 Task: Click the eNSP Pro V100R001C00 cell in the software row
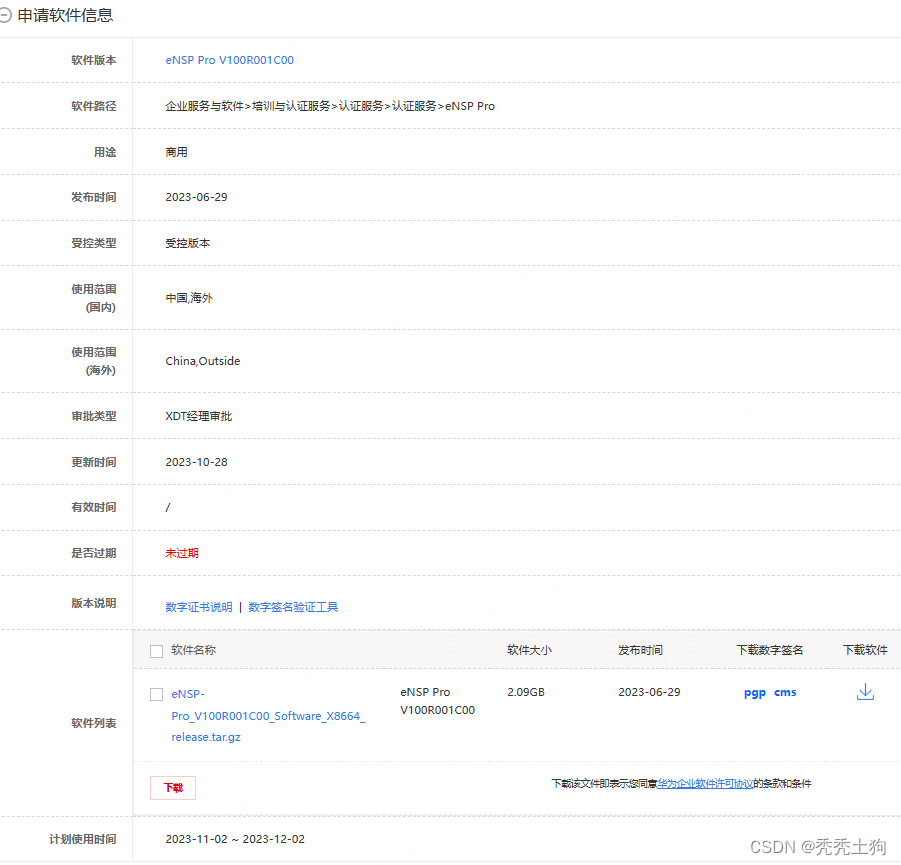pos(438,702)
